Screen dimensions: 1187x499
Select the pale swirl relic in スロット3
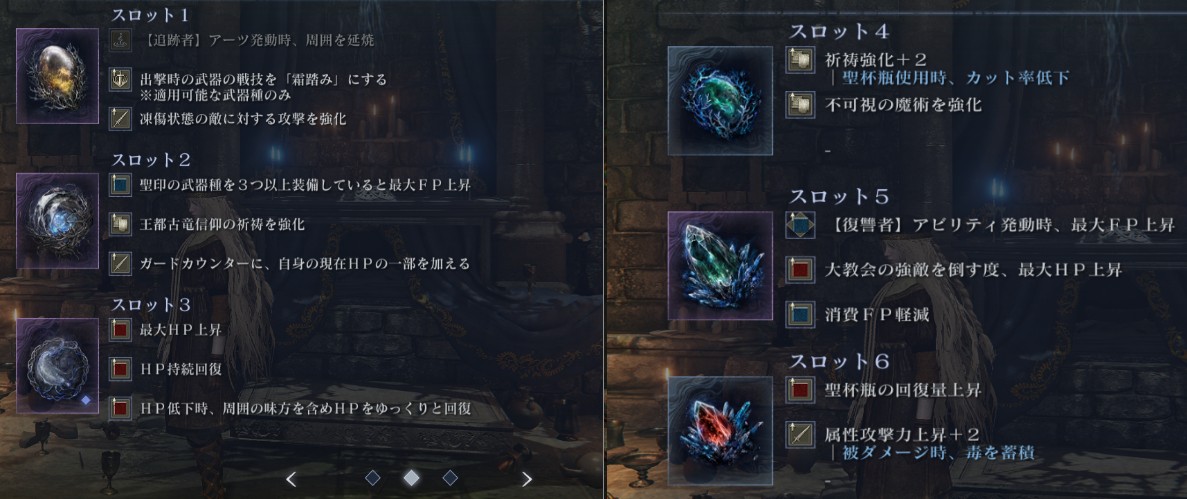[58, 366]
